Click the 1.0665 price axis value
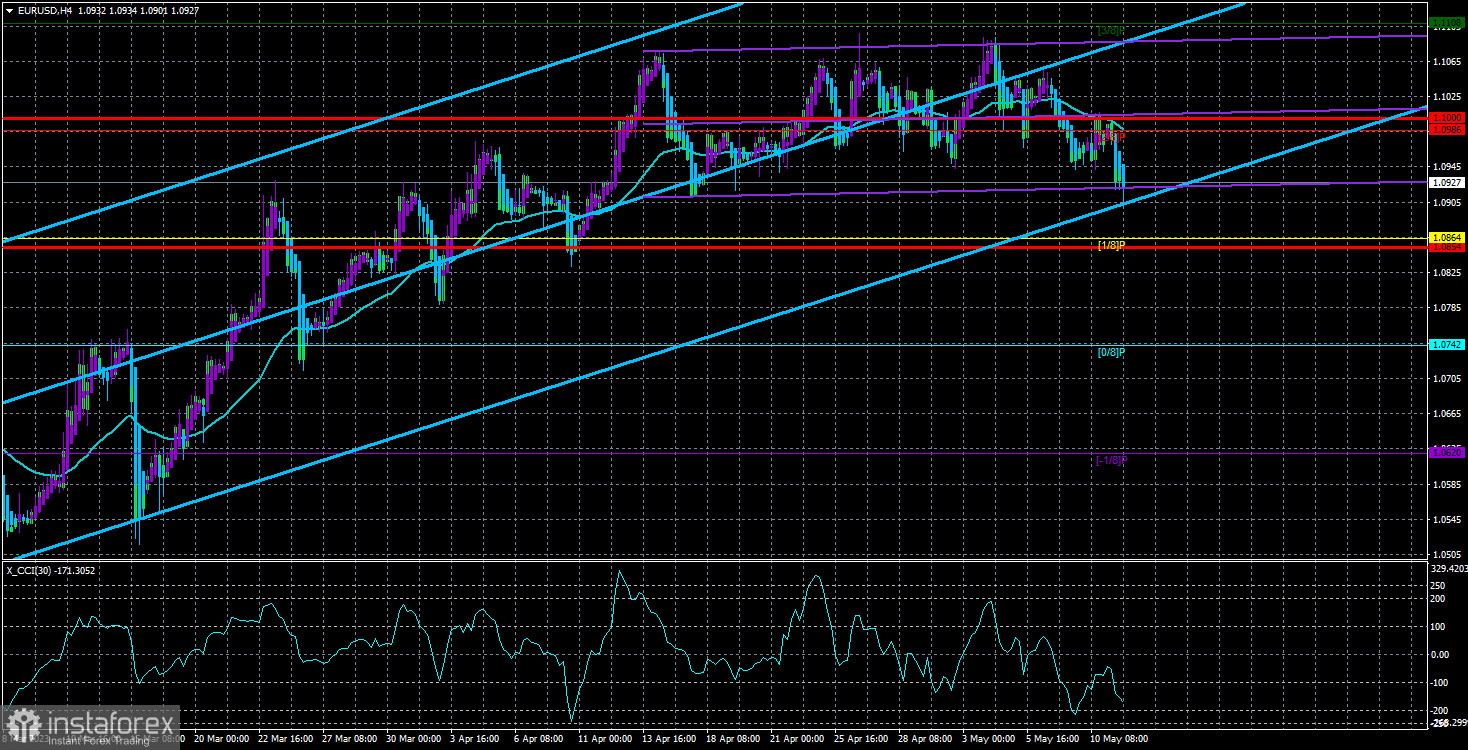This screenshot has height=750, width=1468. coord(1447,414)
